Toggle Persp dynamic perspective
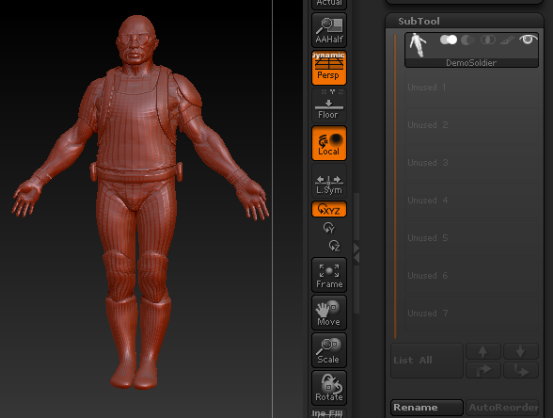This screenshot has height=418, width=554. 329,68
